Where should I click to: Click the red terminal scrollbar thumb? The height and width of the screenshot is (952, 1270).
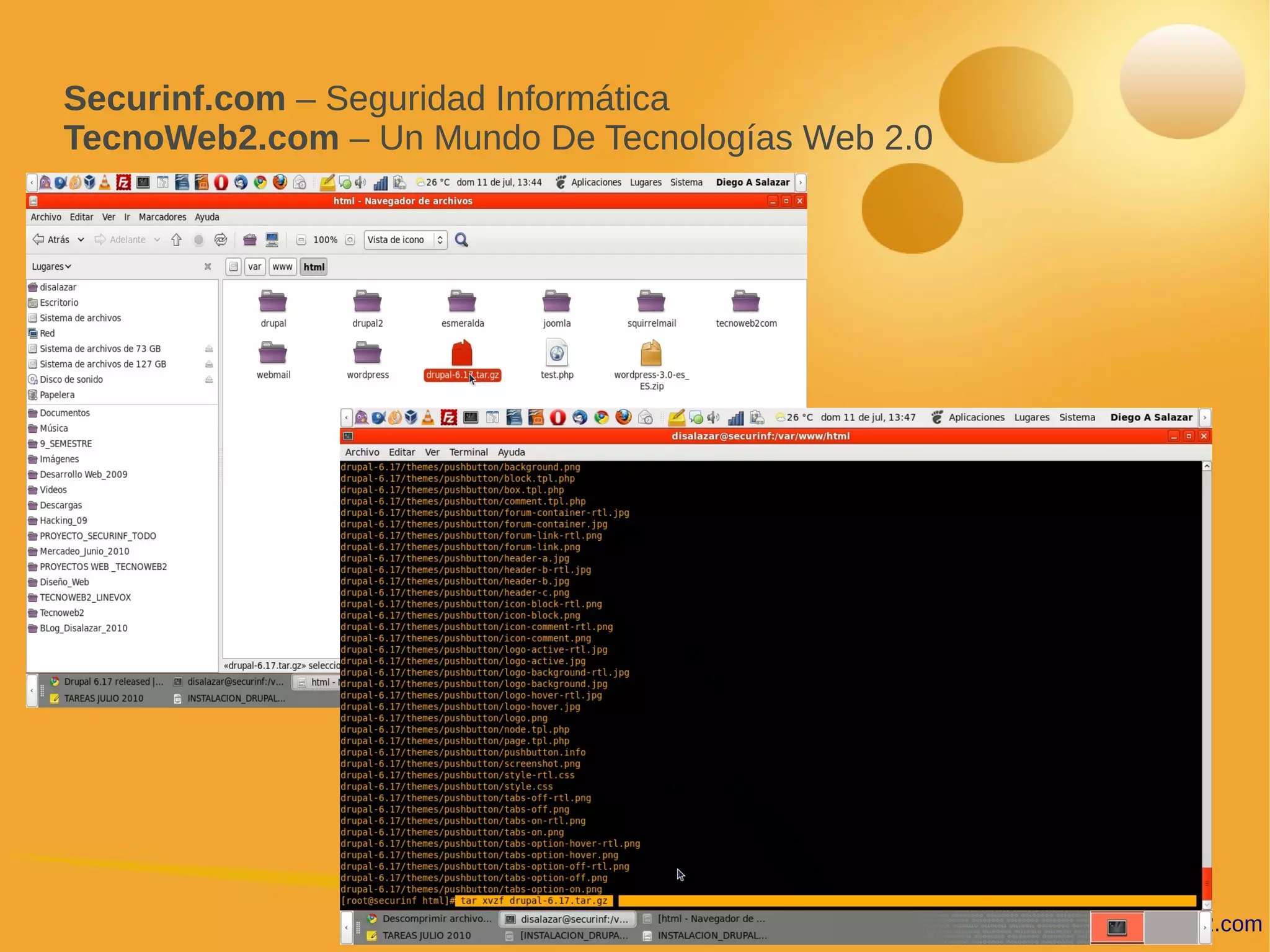[1207, 883]
